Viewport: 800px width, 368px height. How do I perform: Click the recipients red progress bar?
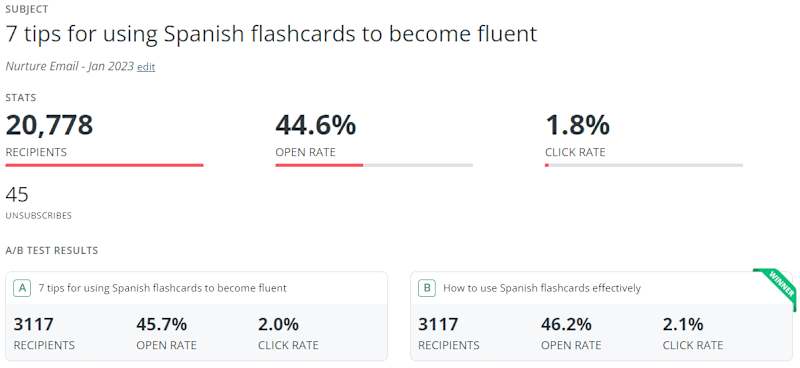point(105,165)
